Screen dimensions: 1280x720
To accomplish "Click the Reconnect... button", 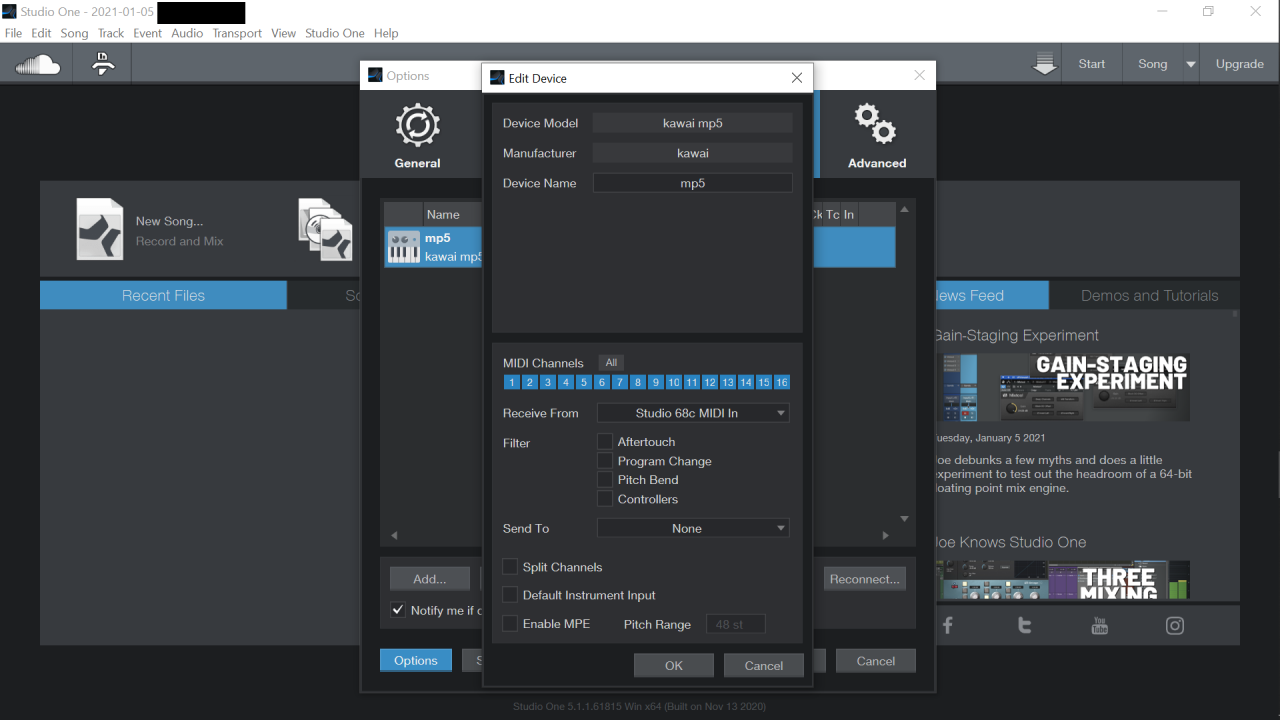I will tap(865, 578).
